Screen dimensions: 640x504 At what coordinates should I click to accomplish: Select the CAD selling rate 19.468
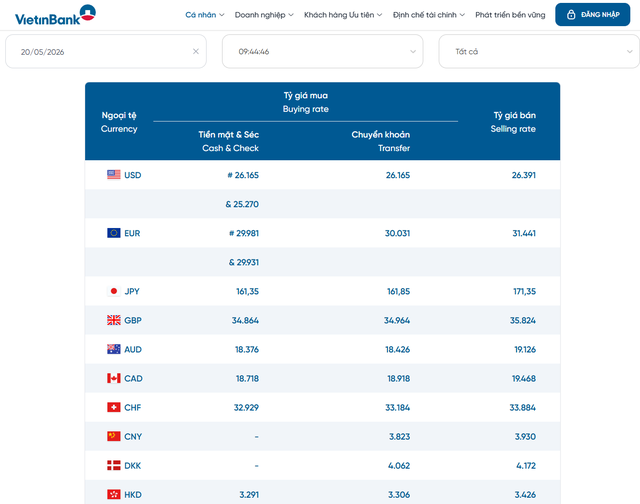[524, 378]
